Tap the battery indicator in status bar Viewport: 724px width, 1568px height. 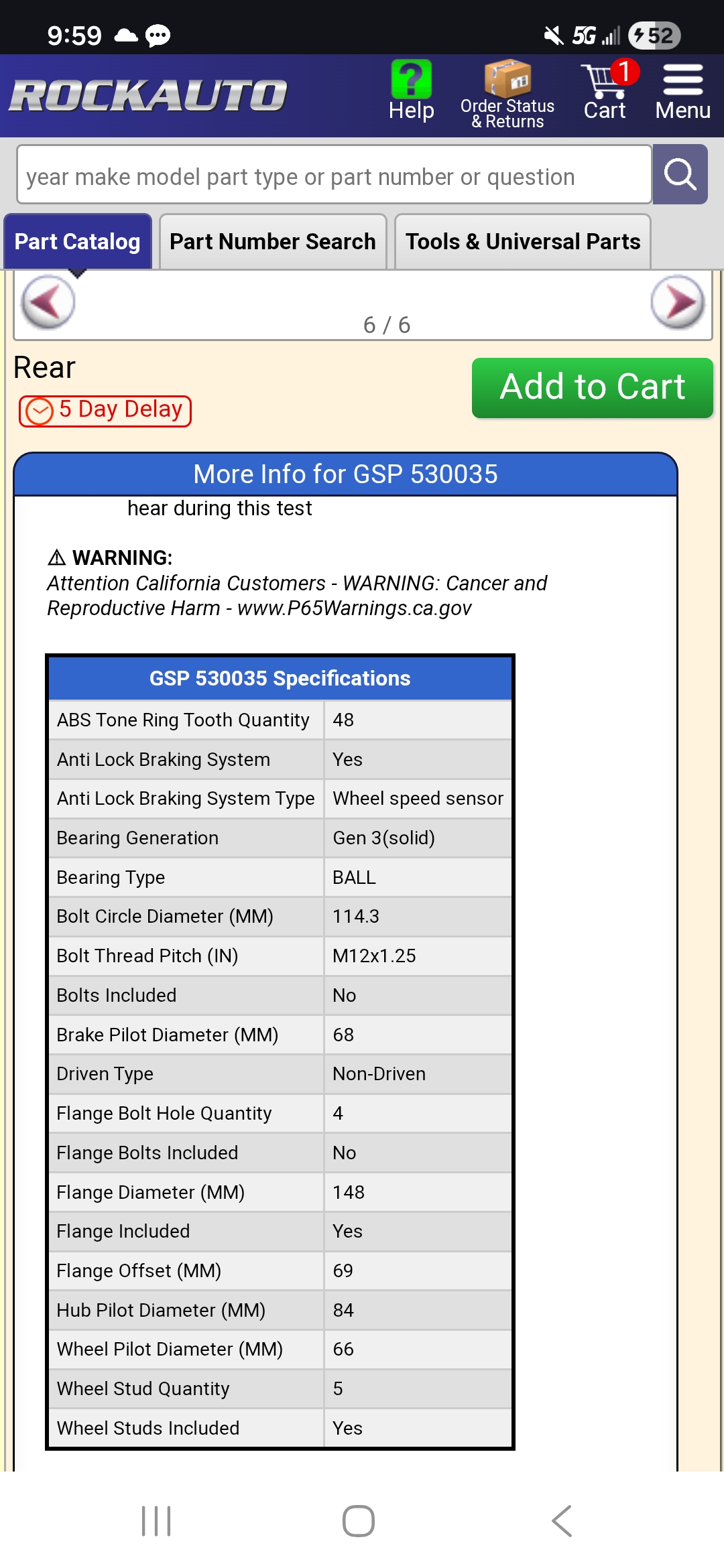(654, 36)
